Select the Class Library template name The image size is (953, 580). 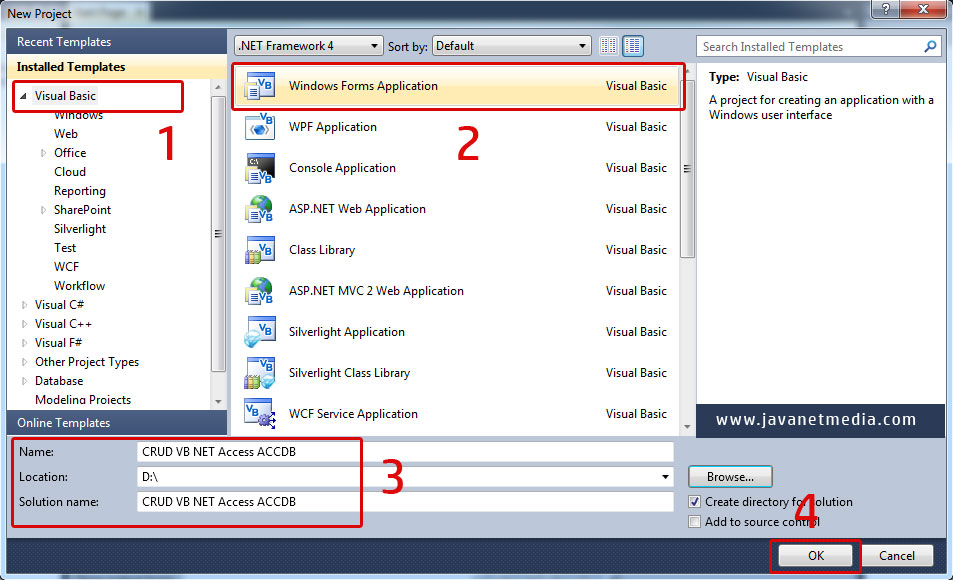coord(322,250)
